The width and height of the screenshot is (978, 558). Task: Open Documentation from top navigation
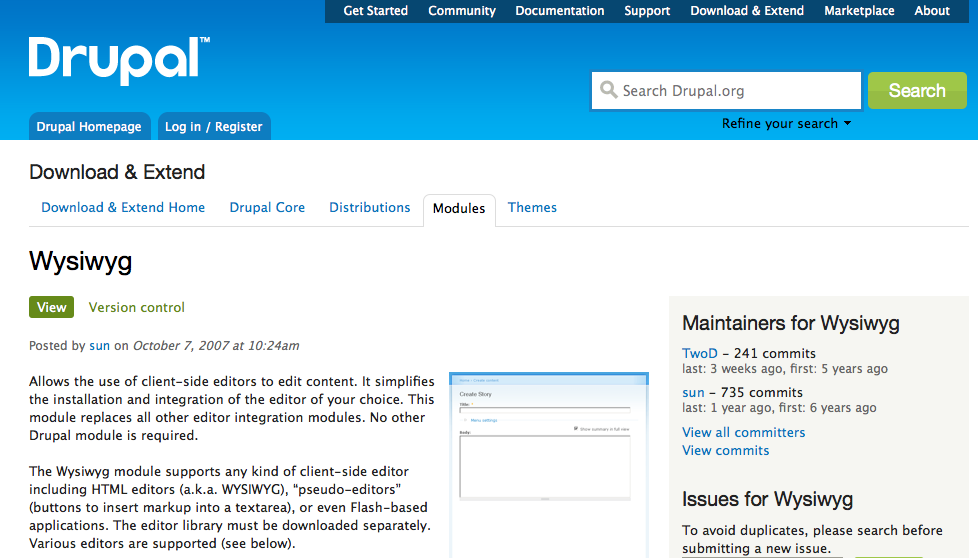pyautogui.click(x=559, y=11)
